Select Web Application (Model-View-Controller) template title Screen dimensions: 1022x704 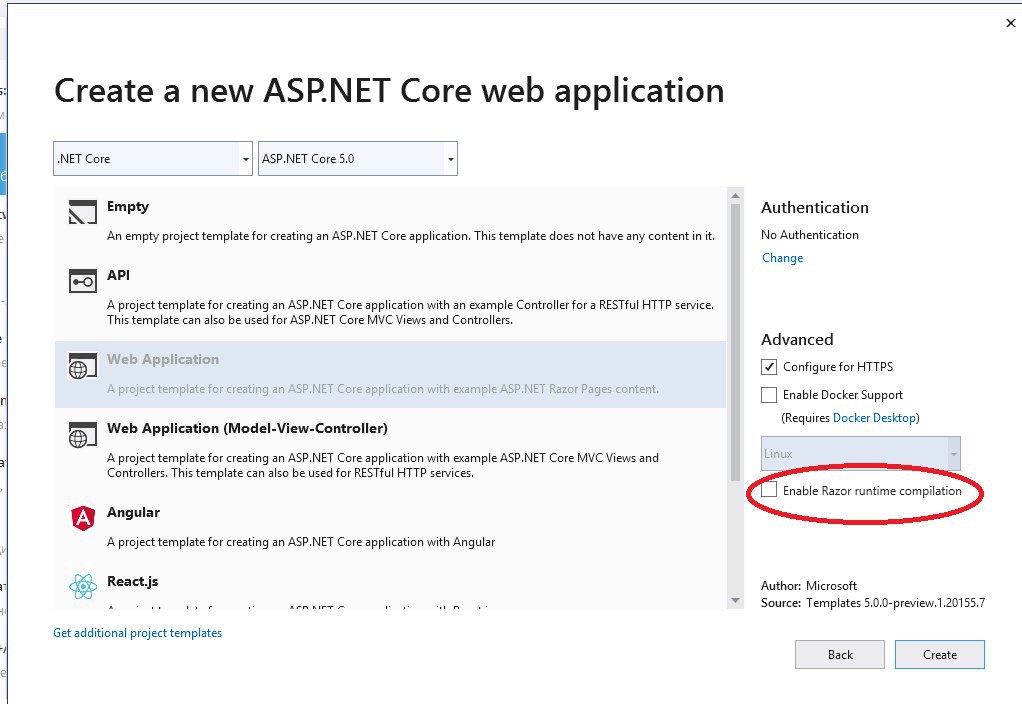pyautogui.click(x=247, y=428)
